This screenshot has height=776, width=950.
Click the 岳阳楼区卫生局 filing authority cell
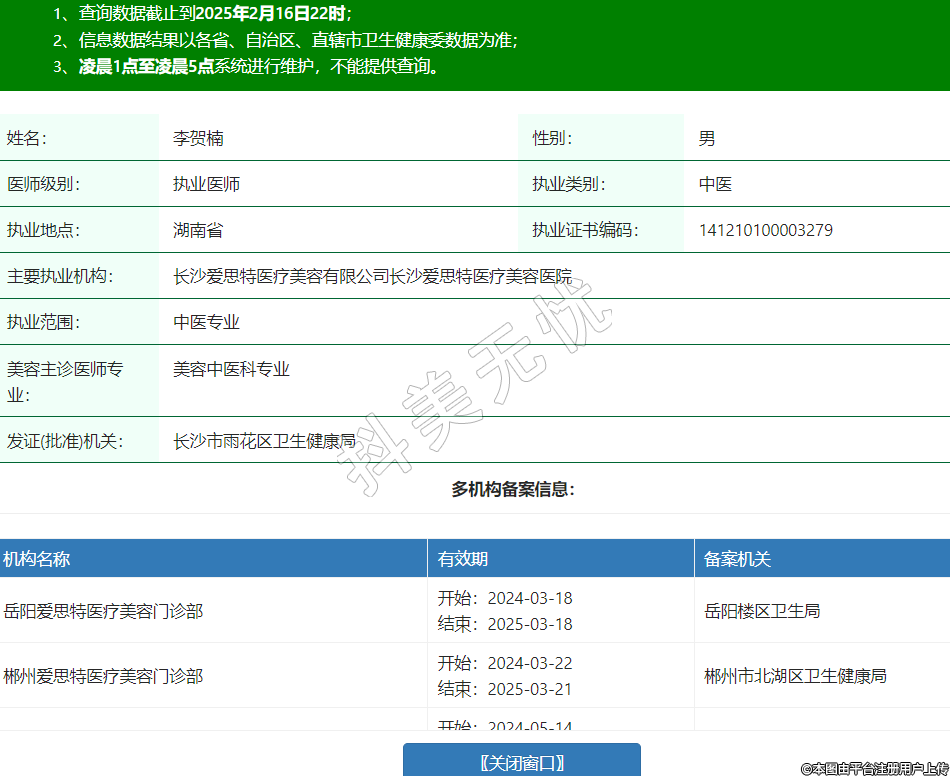(x=762, y=611)
